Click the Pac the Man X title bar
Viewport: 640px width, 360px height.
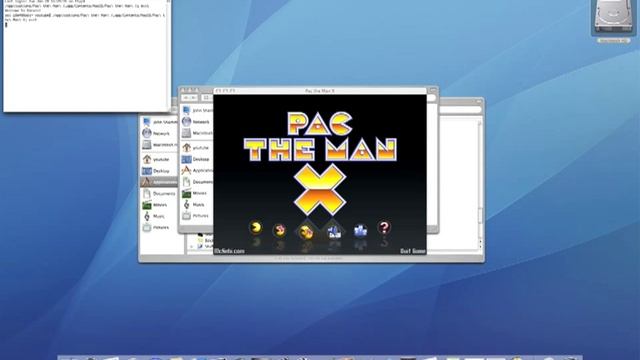tap(320, 91)
